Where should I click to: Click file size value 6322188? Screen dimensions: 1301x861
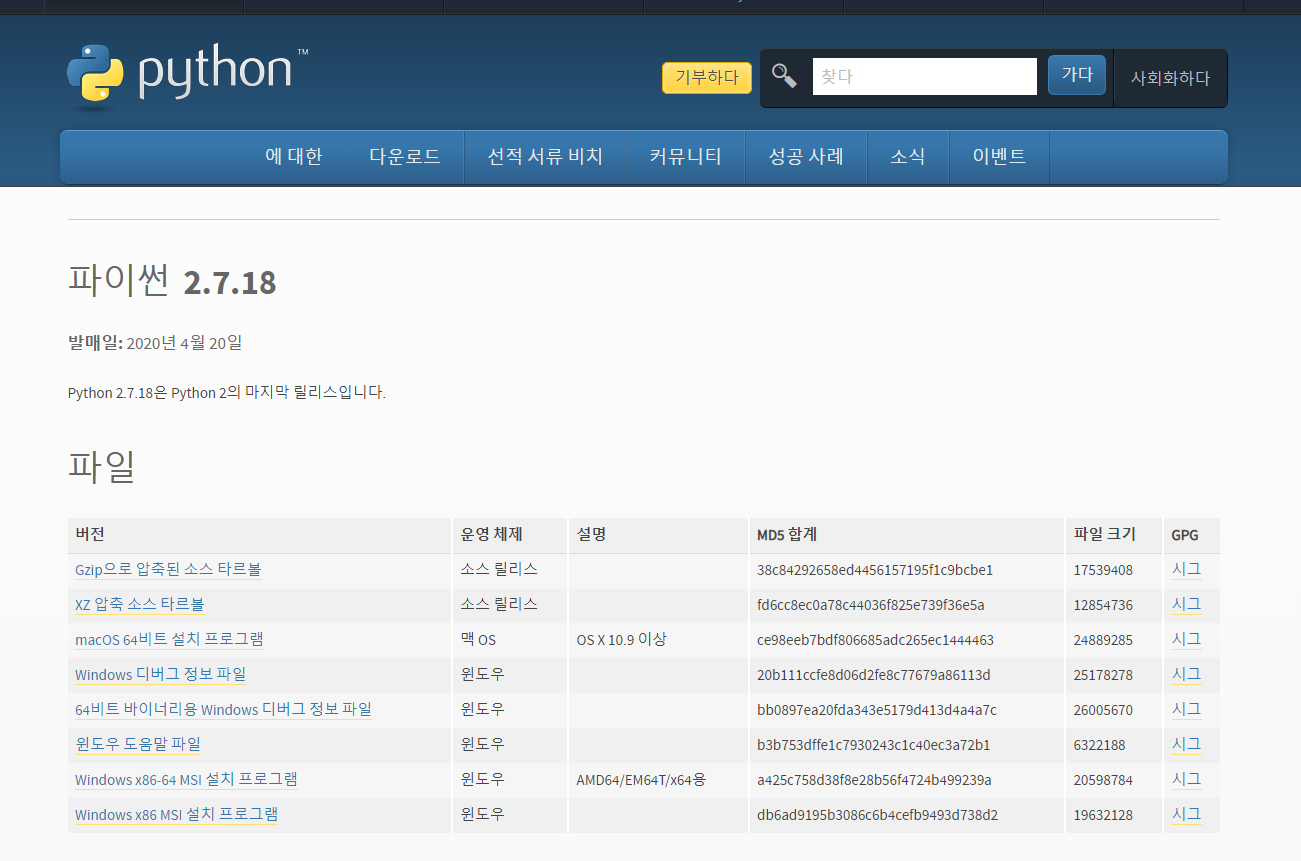1099,746
